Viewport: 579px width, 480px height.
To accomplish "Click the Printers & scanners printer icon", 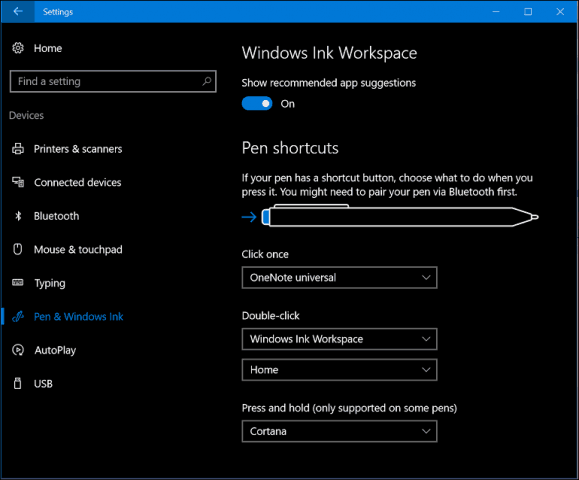I will [x=18, y=148].
